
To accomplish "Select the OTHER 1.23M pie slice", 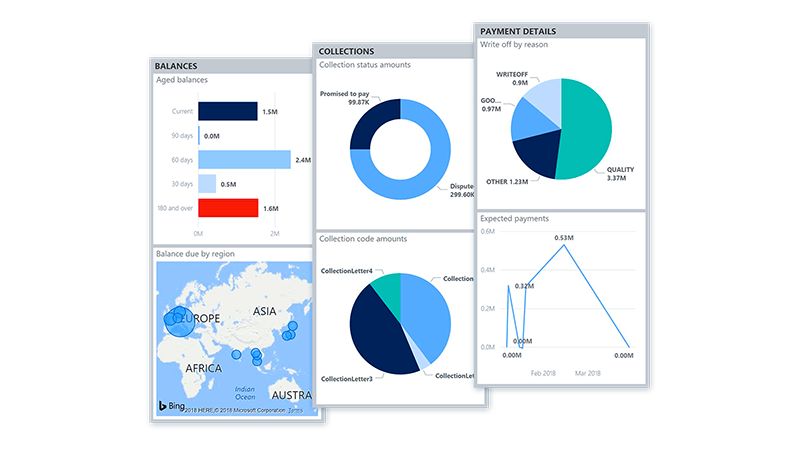I will pos(537,153).
